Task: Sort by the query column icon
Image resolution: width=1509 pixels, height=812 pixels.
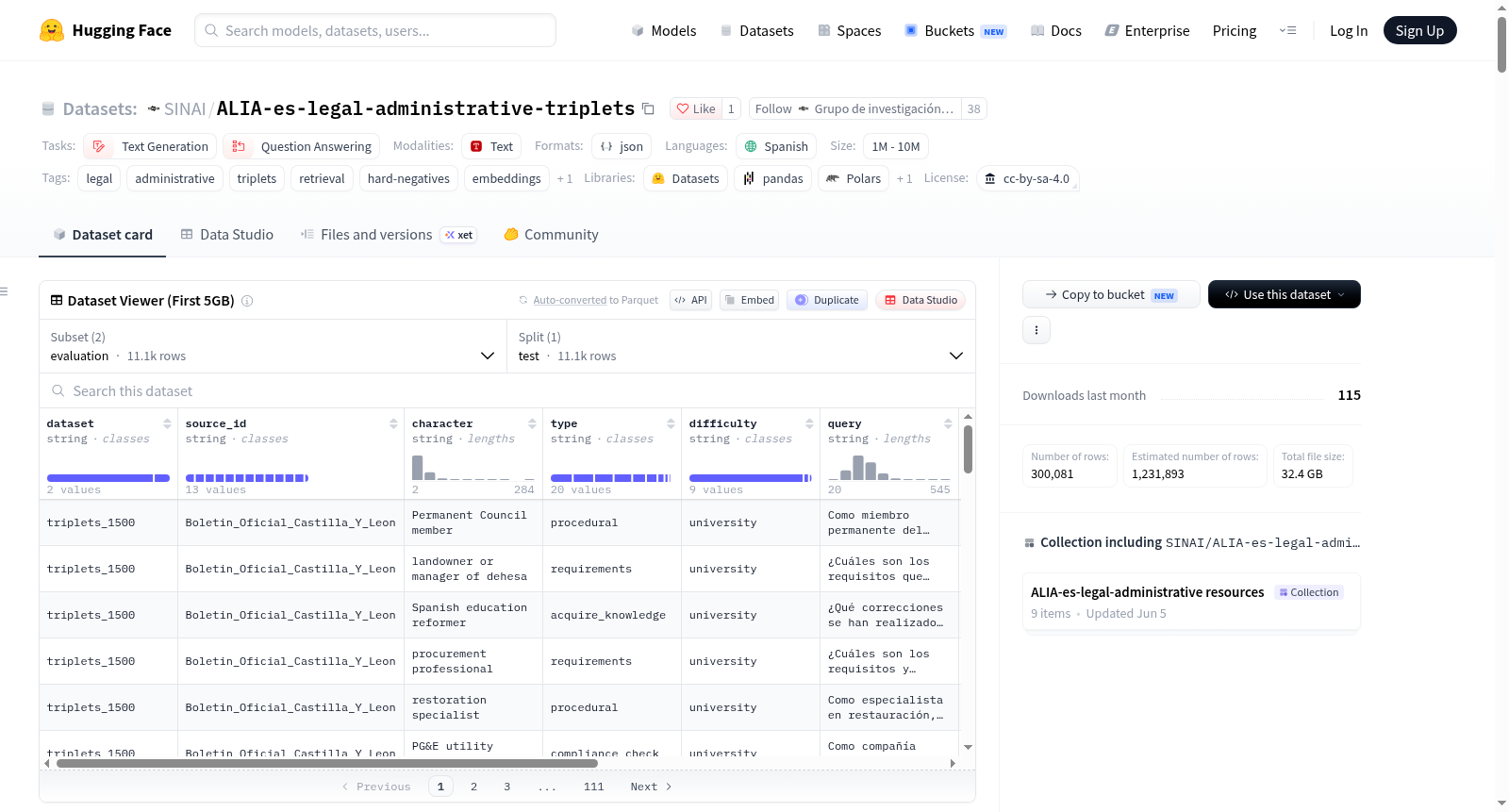Action: click(948, 423)
